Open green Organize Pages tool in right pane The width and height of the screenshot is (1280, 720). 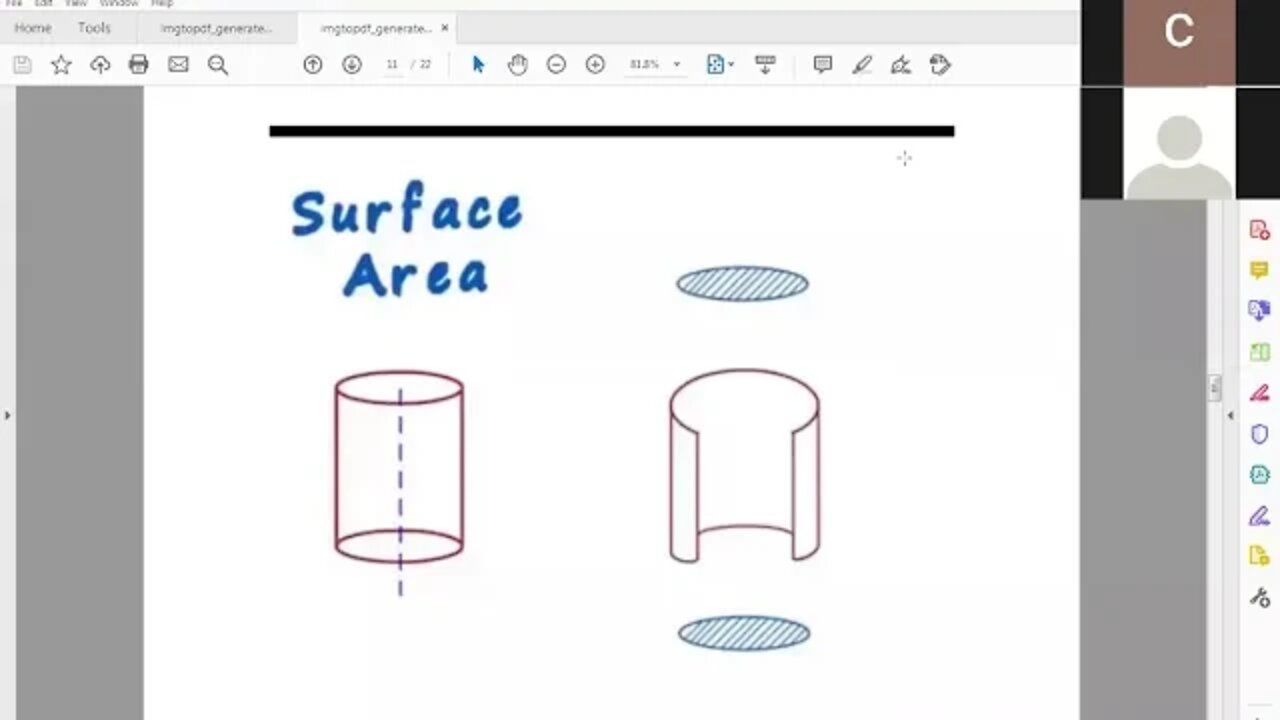tap(1259, 352)
